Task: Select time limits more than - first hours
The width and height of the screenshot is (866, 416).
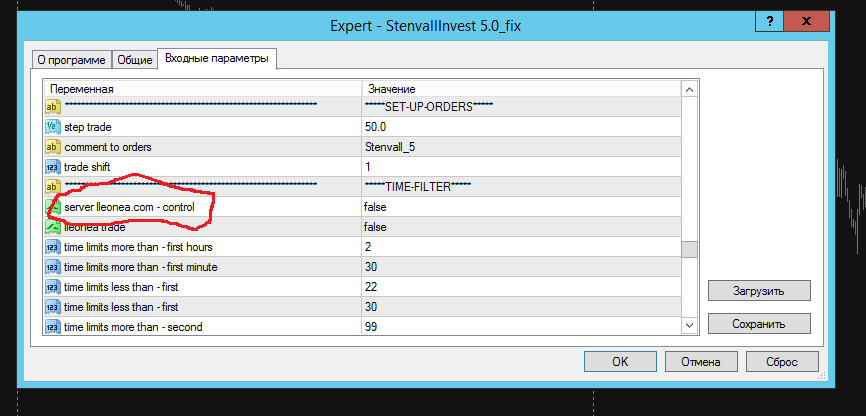Action: 138,247
